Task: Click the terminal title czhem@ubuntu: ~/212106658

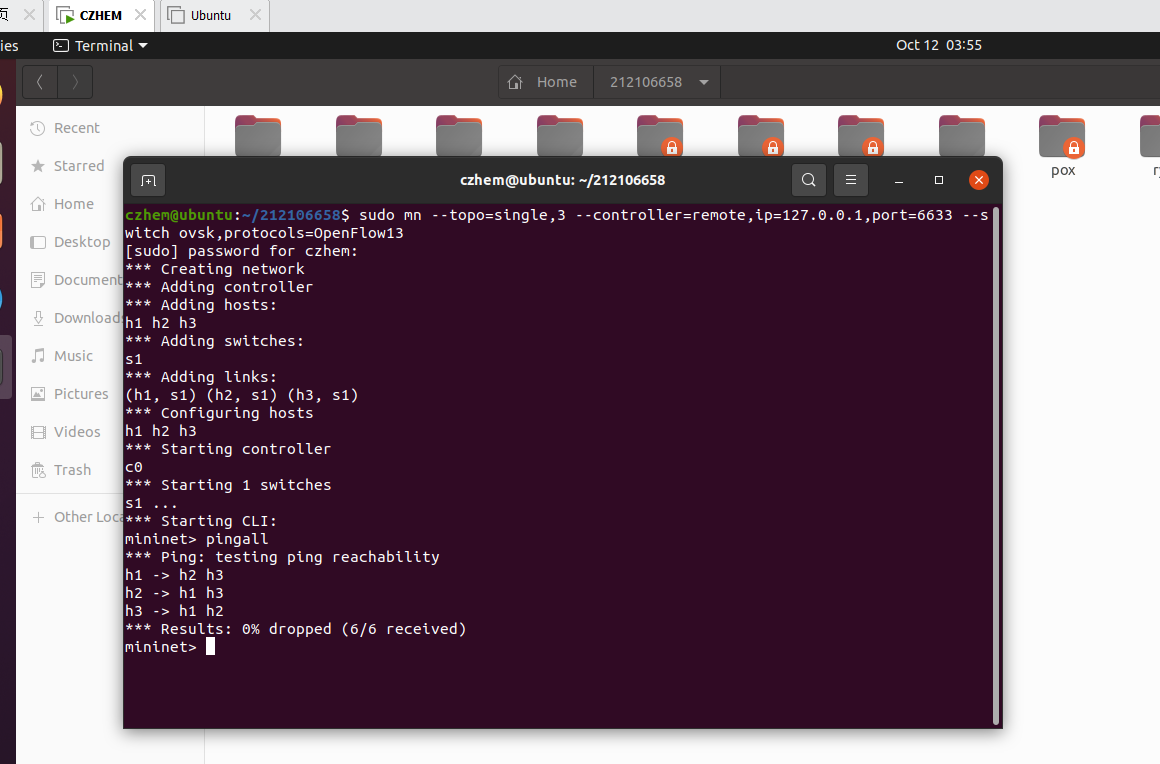Action: point(562,180)
